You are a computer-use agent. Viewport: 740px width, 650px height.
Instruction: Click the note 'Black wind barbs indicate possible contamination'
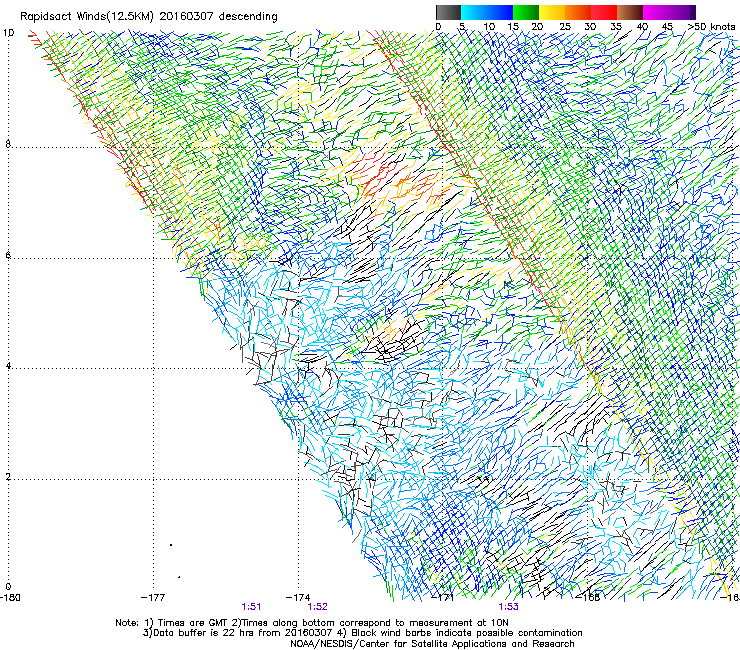467,633
